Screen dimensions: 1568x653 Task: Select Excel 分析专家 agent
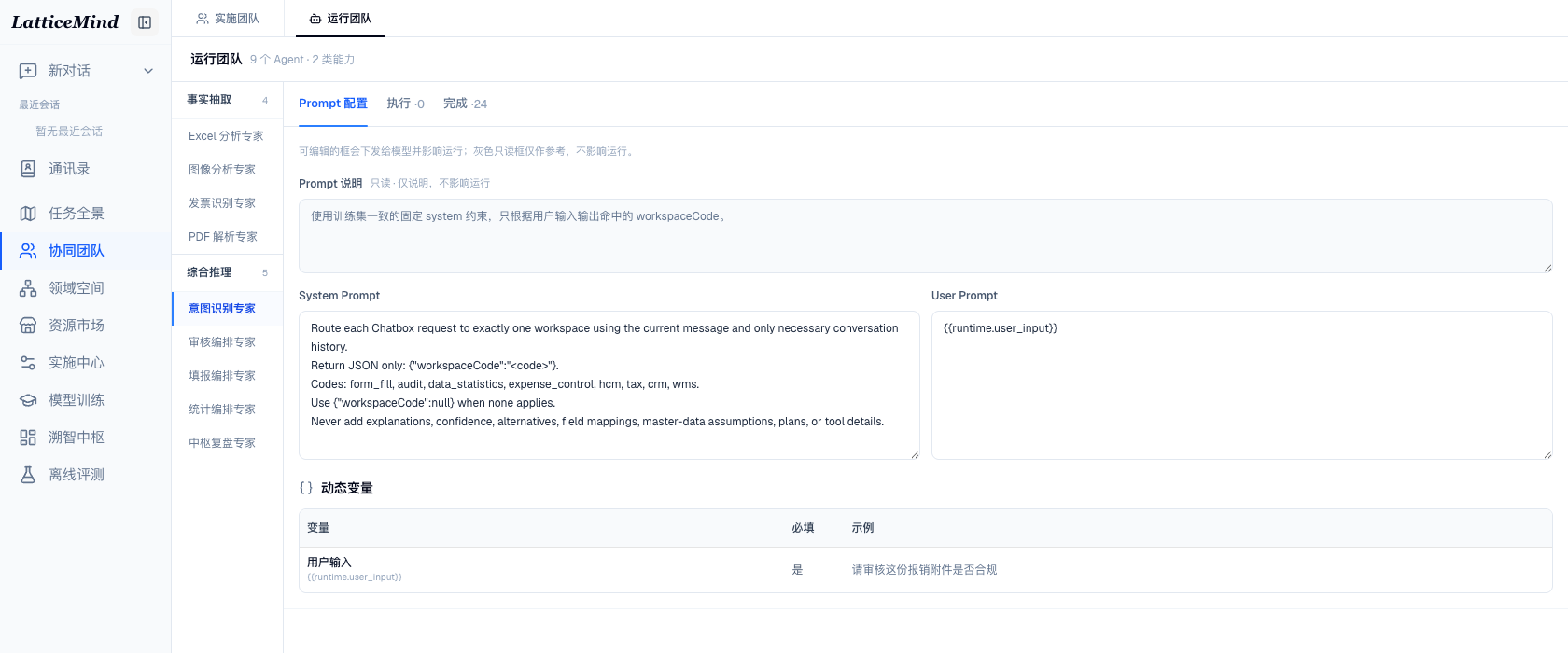(227, 136)
